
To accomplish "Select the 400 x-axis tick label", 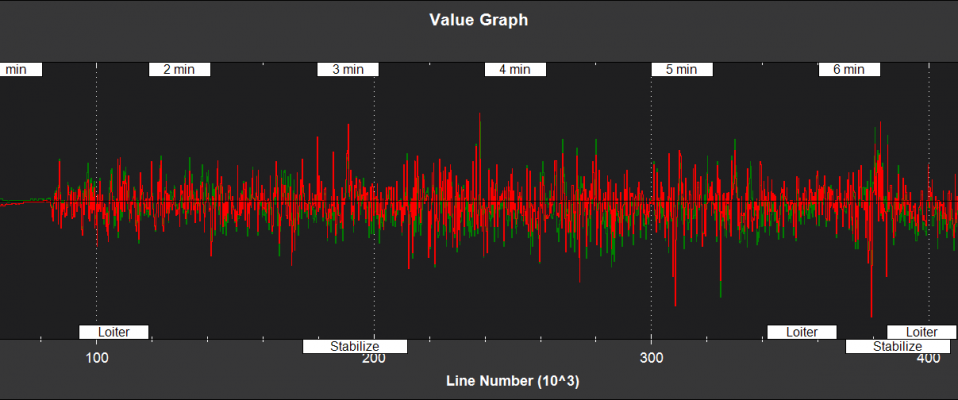I will [929, 359].
